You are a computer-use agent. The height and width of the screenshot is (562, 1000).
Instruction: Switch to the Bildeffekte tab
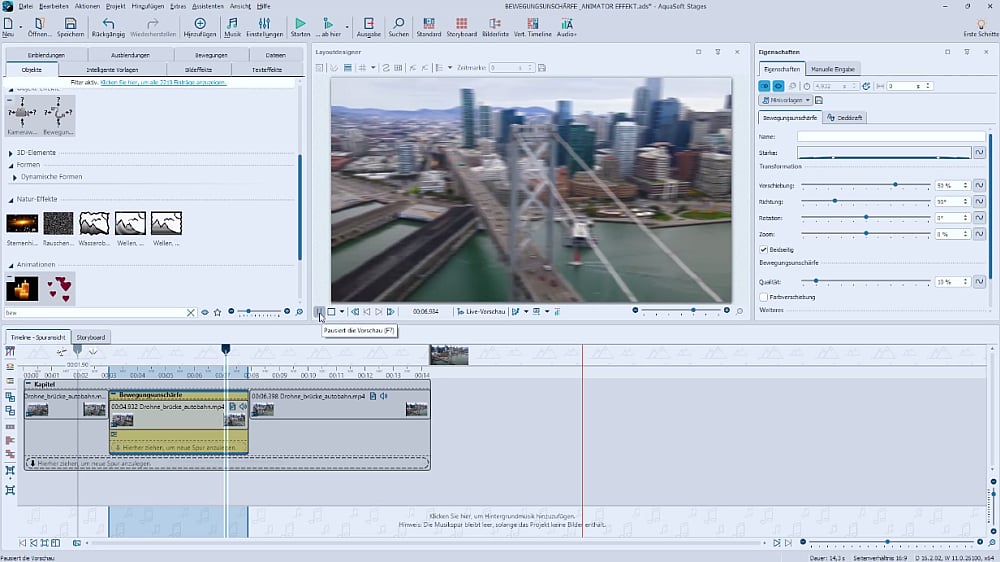pos(198,70)
